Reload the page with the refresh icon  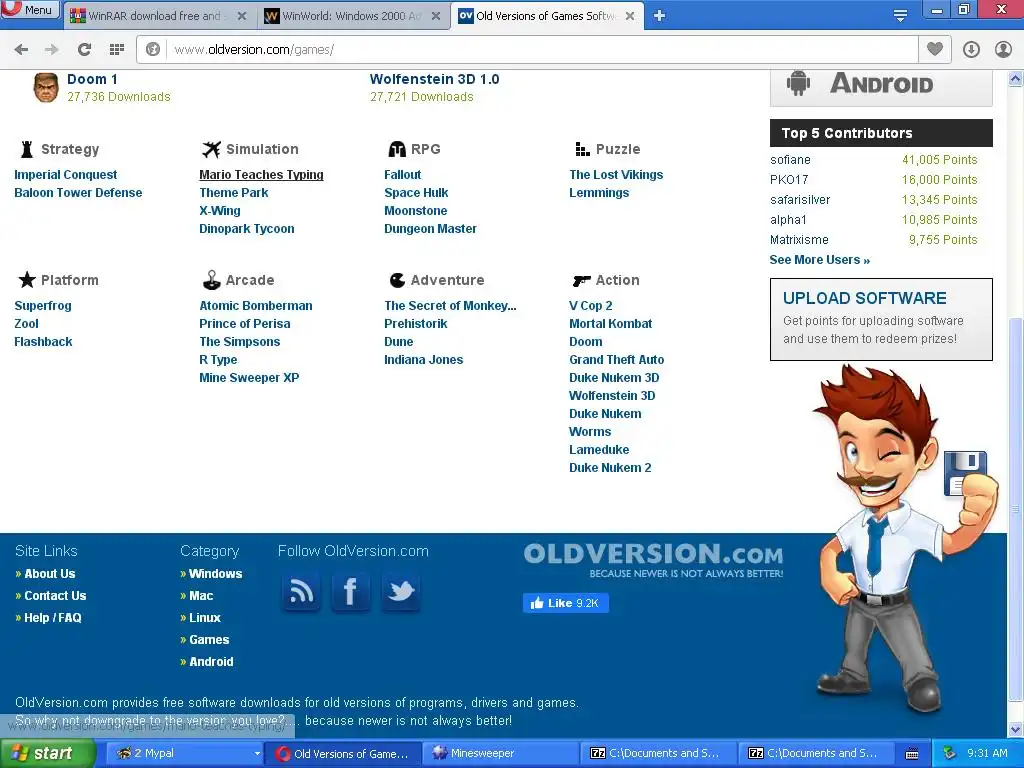(84, 50)
